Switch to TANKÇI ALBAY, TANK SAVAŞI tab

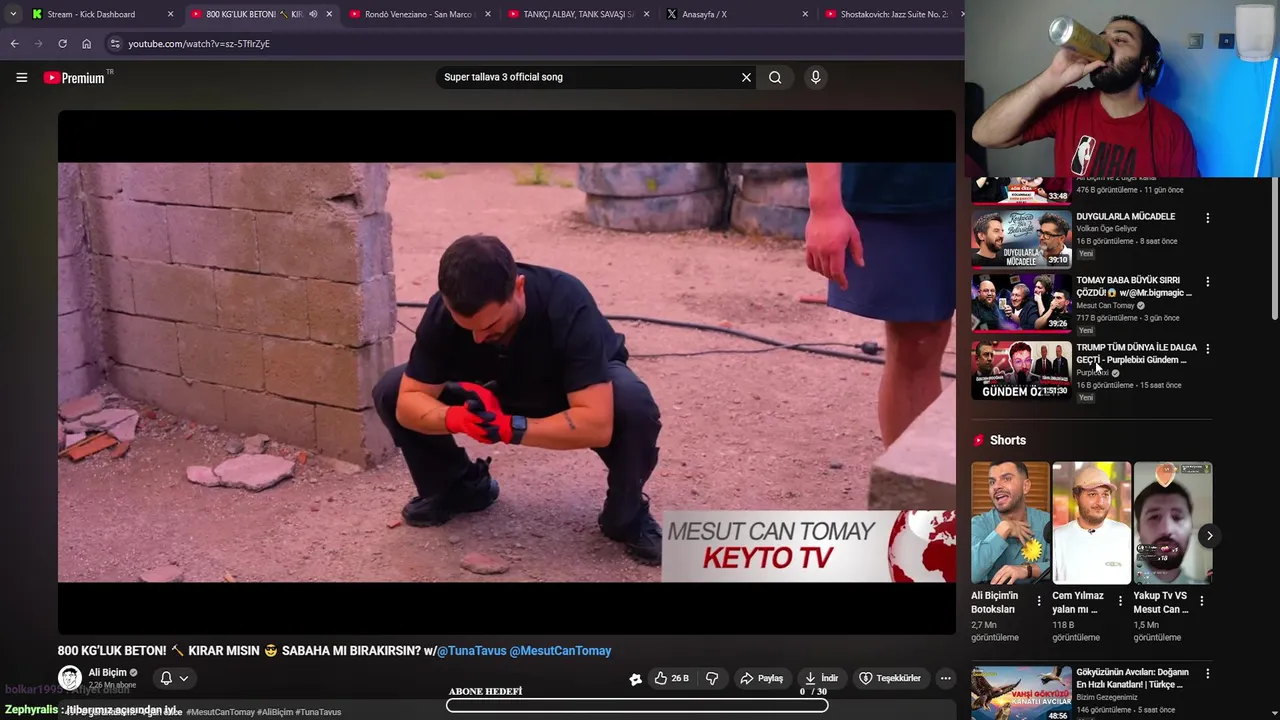coord(578,14)
